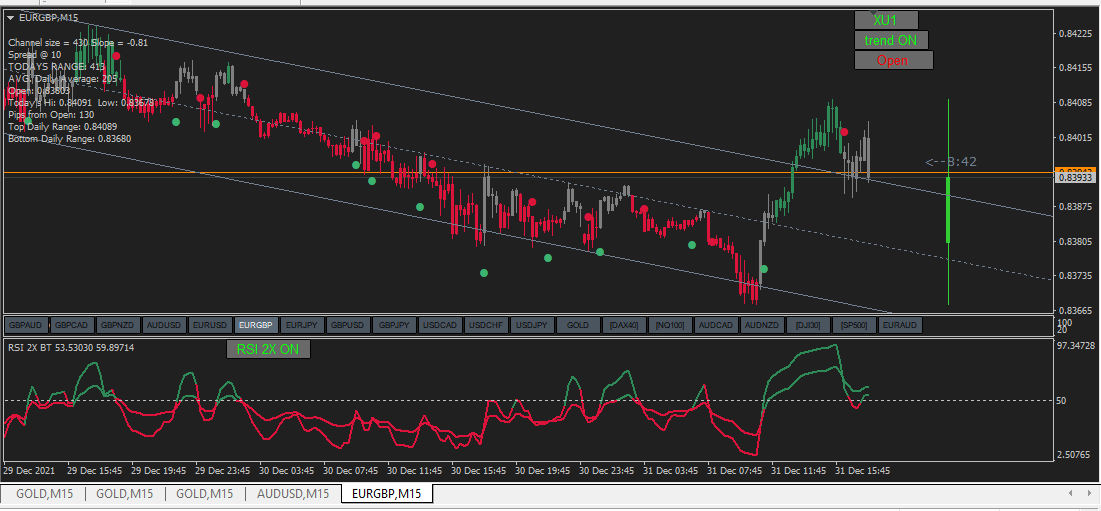This screenshot has width=1101, height=511.
Task: Switch chart to EURAUD symbol
Action: click(x=900, y=325)
